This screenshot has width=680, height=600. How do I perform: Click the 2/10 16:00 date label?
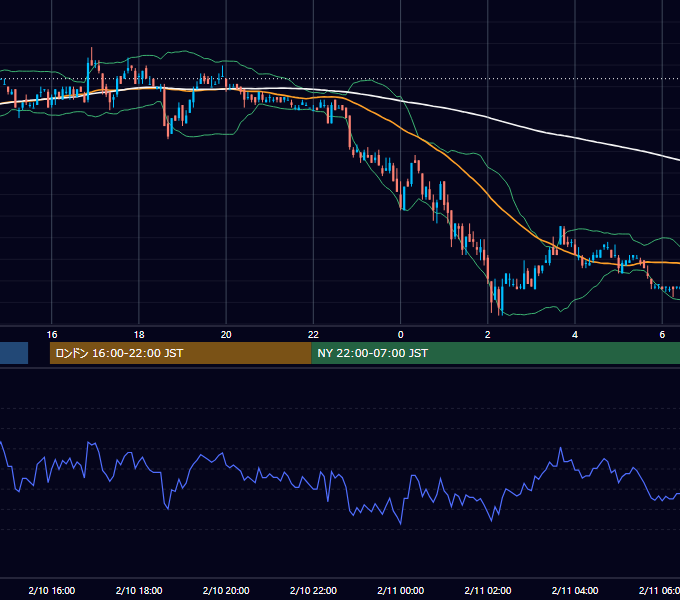[x=52, y=590]
